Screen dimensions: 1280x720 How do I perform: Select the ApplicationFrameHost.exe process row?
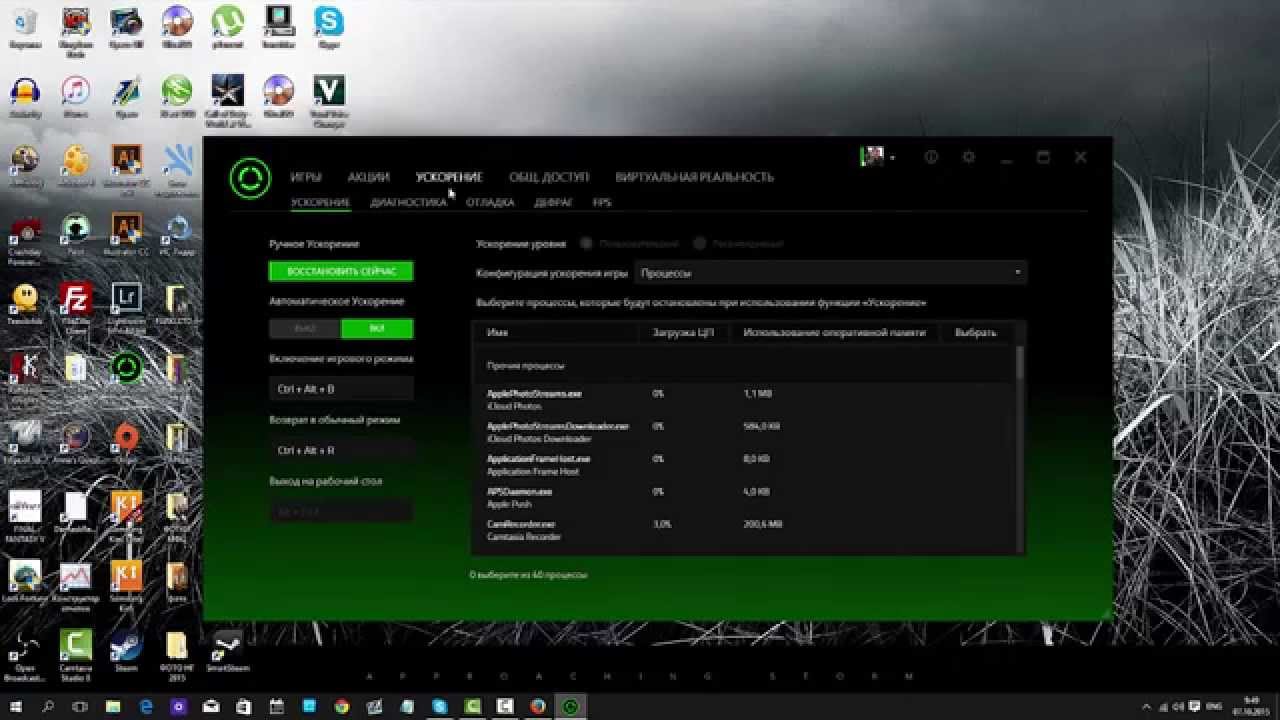(743, 465)
